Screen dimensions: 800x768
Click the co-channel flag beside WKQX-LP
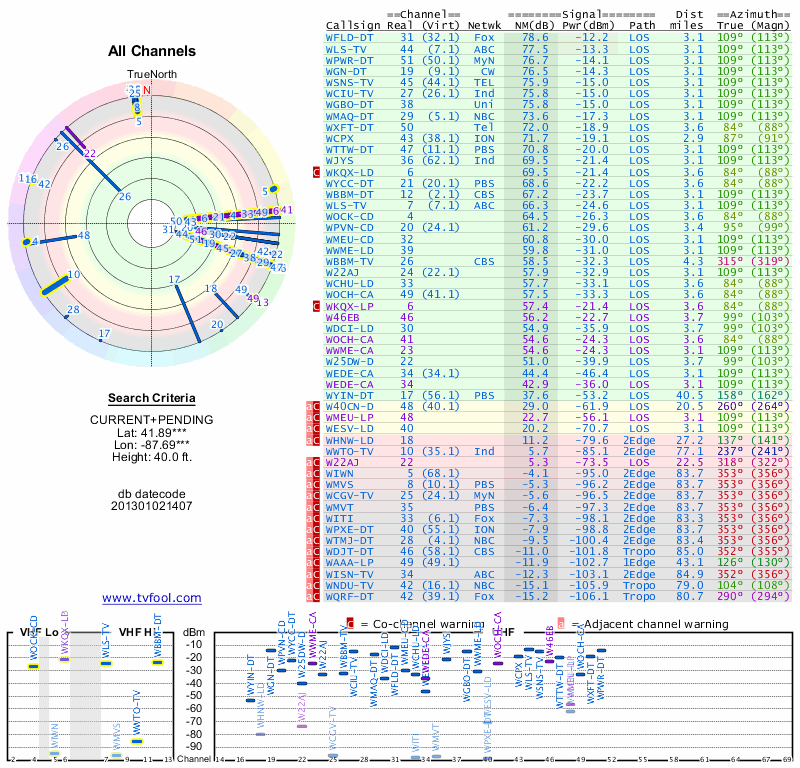[x=316, y=306]
